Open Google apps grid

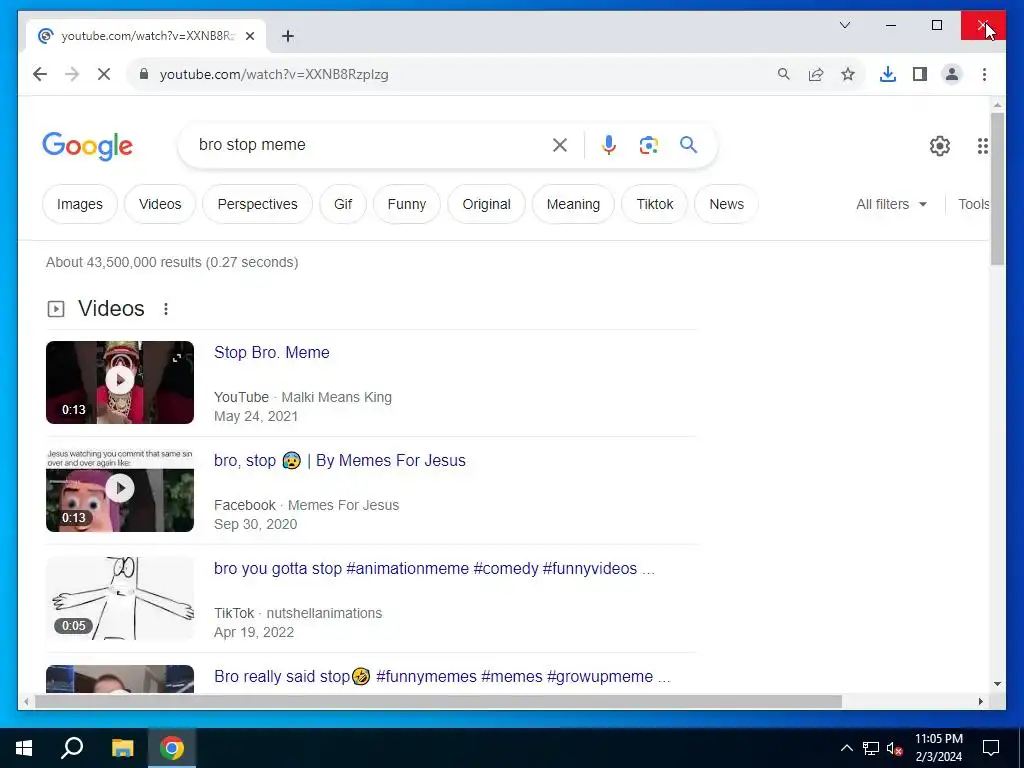pos(982,146)
